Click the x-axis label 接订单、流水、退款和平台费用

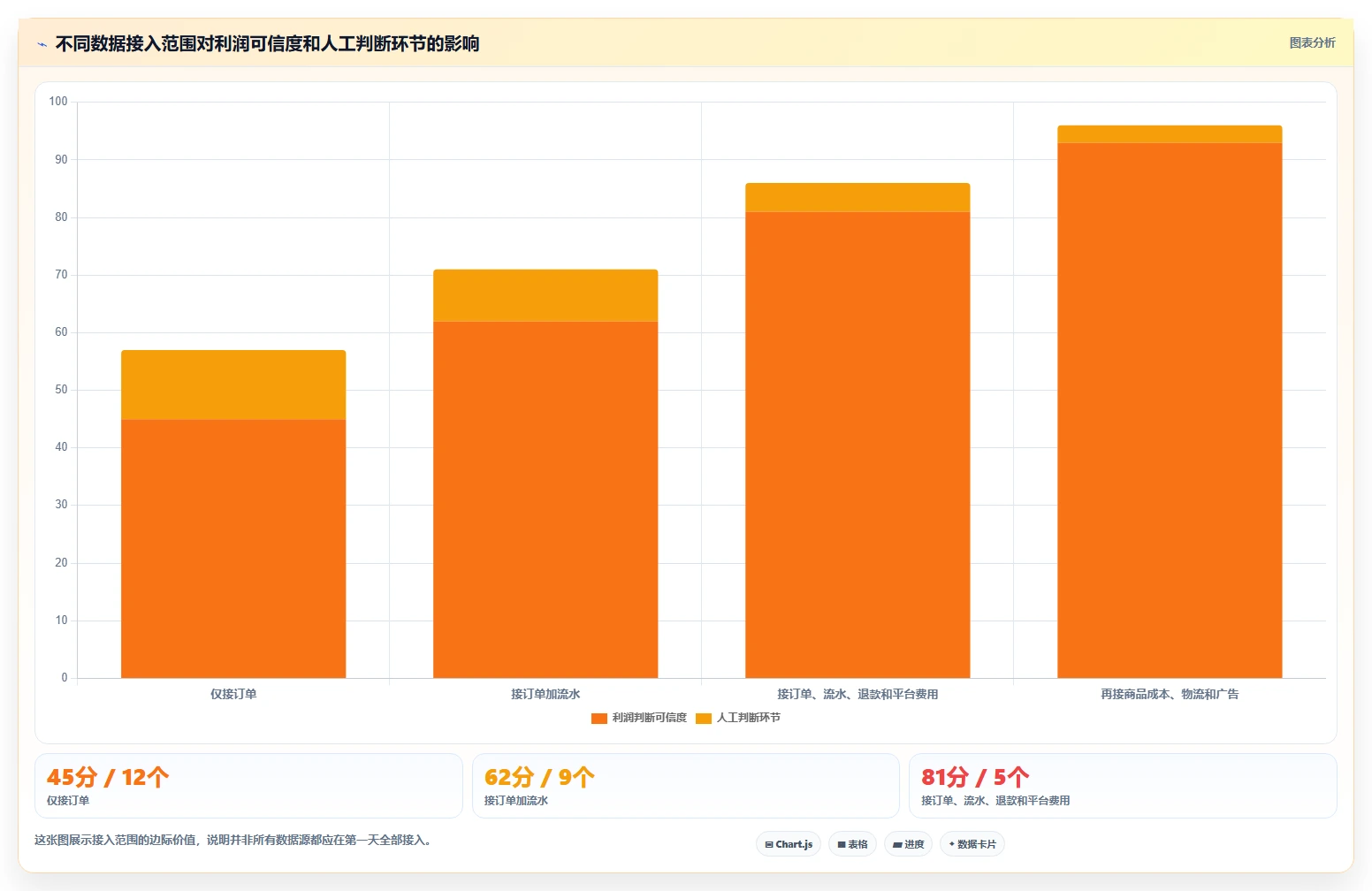[x=857, y=695]
